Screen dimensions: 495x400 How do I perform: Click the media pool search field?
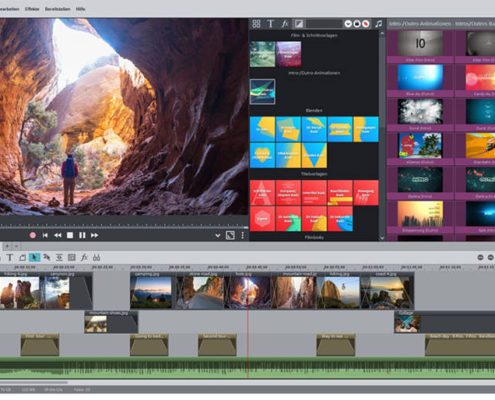(324, 24)
